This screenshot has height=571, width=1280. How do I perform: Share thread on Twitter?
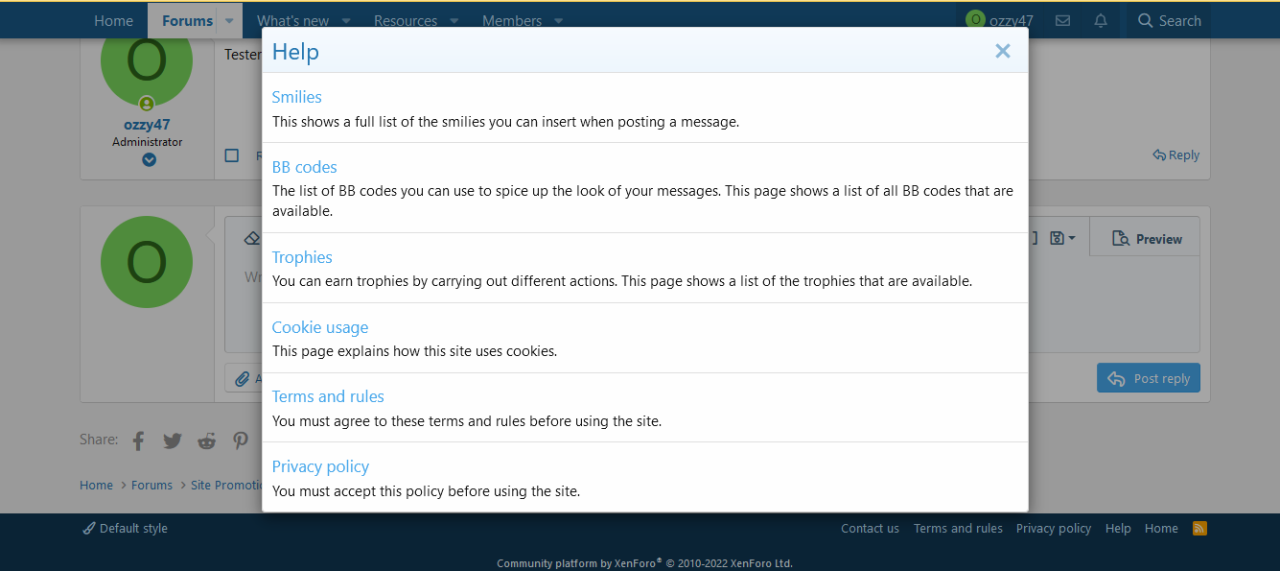172,441
